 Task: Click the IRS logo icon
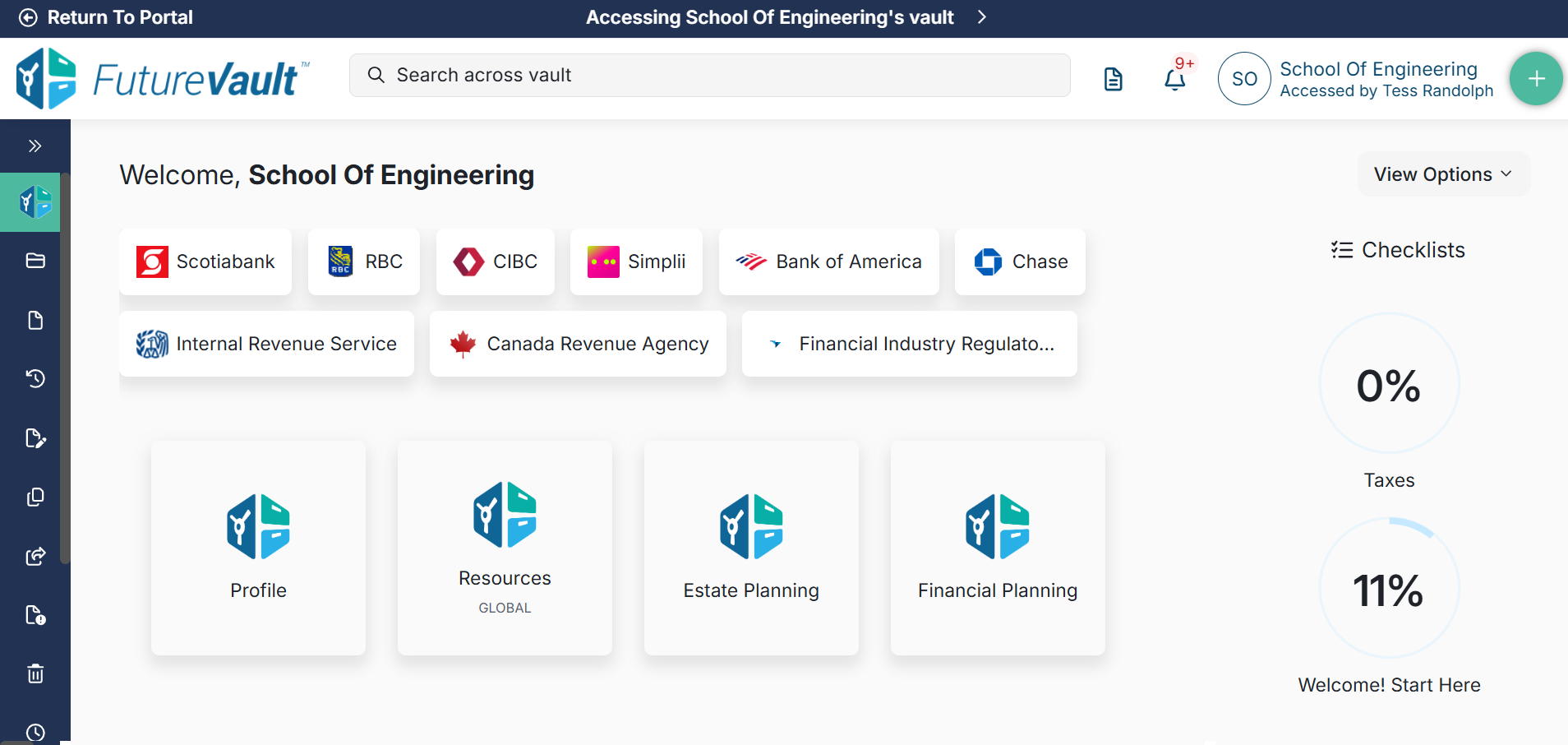click(152, 344)
